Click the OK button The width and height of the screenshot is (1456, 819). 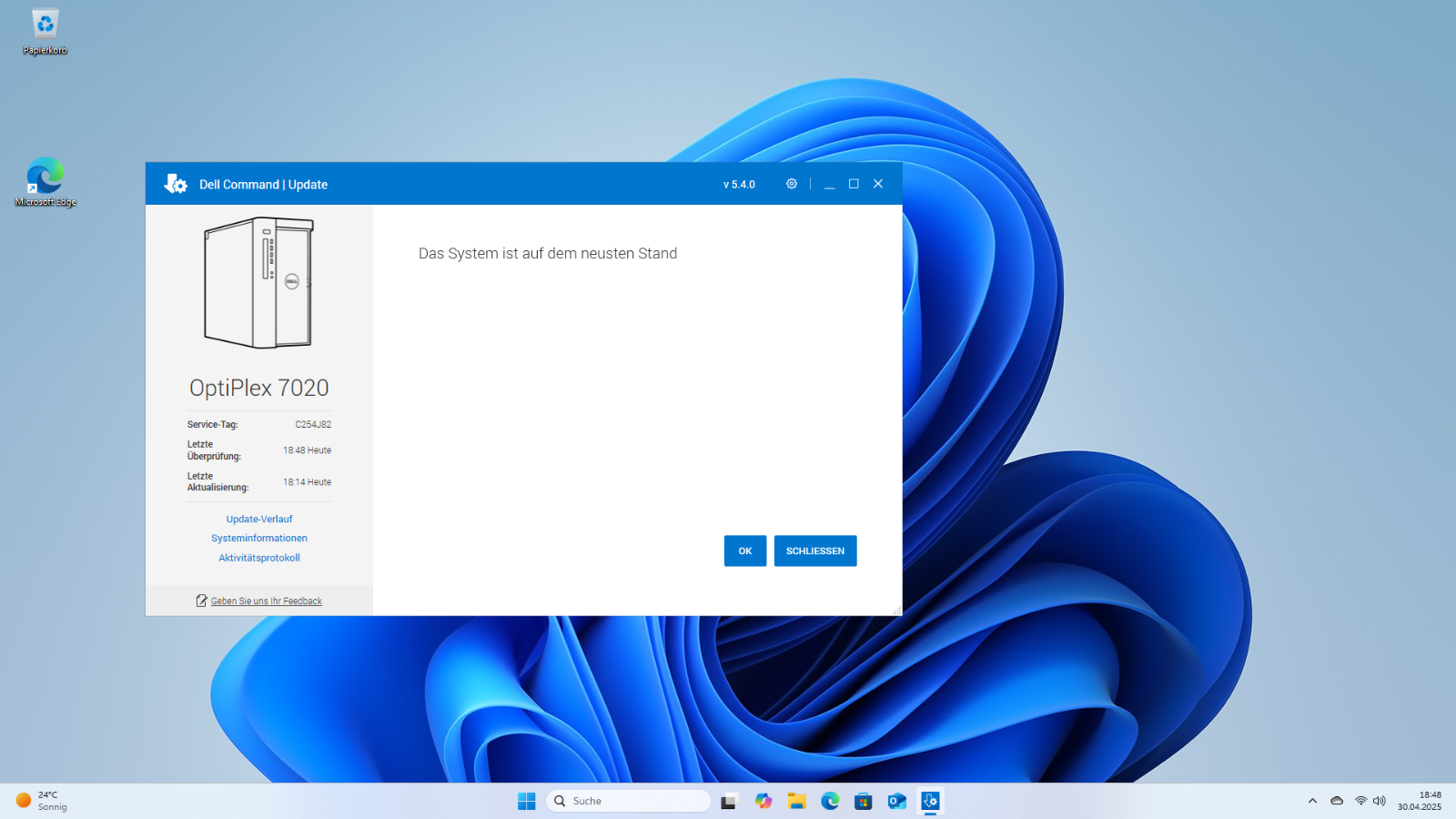pos(745,551)
